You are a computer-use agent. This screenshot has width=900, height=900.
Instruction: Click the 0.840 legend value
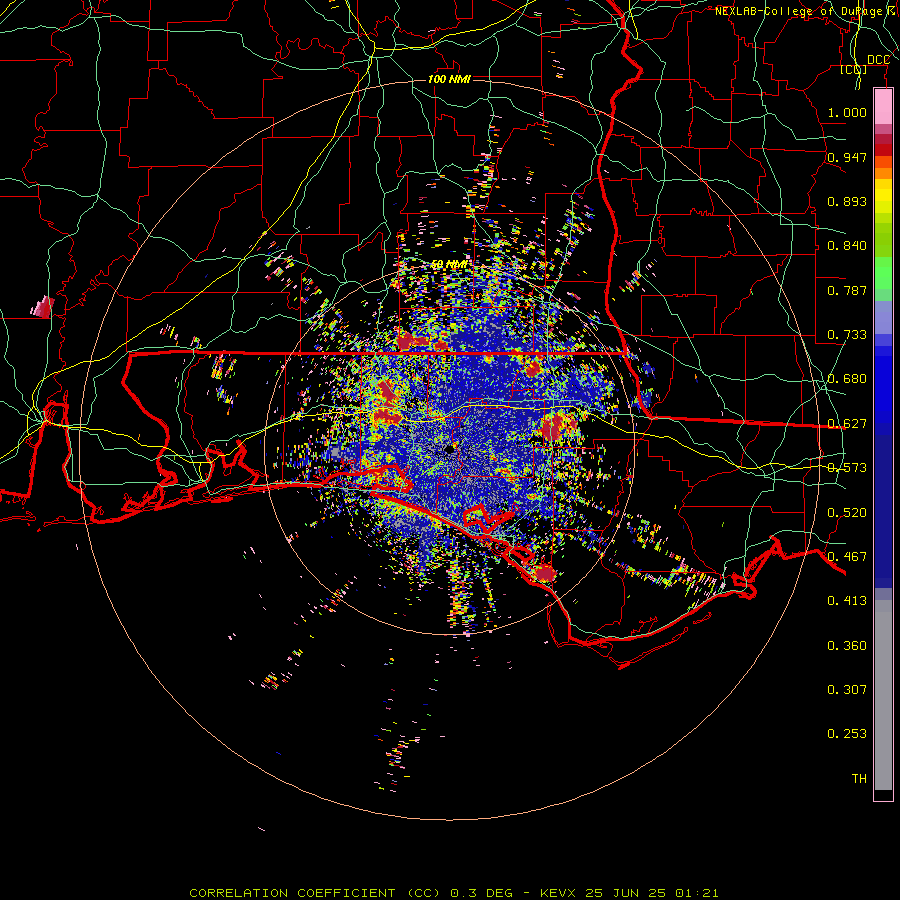tap(847, 246)
